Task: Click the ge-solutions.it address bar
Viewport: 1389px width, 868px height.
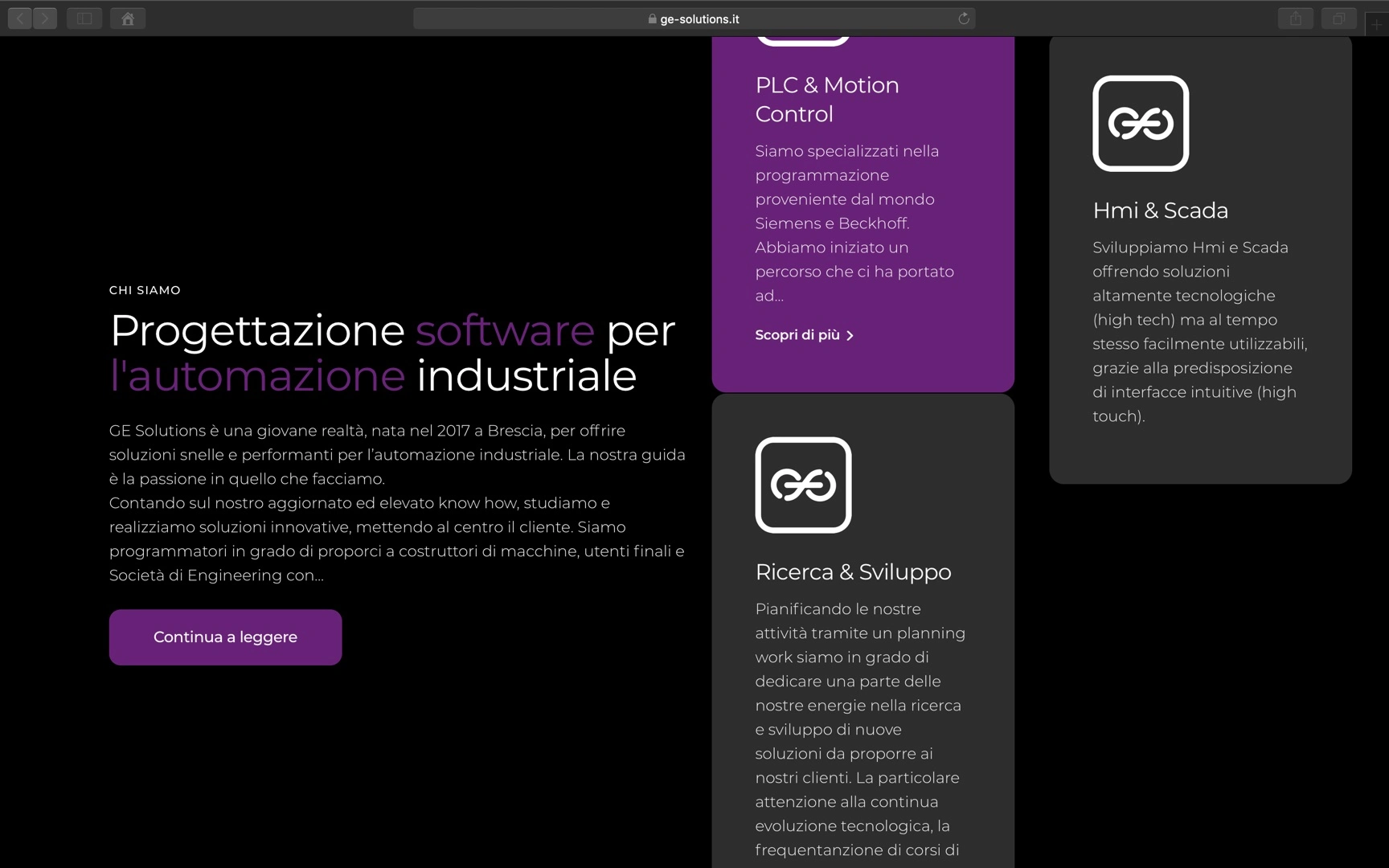Action: tap(694, 18)
